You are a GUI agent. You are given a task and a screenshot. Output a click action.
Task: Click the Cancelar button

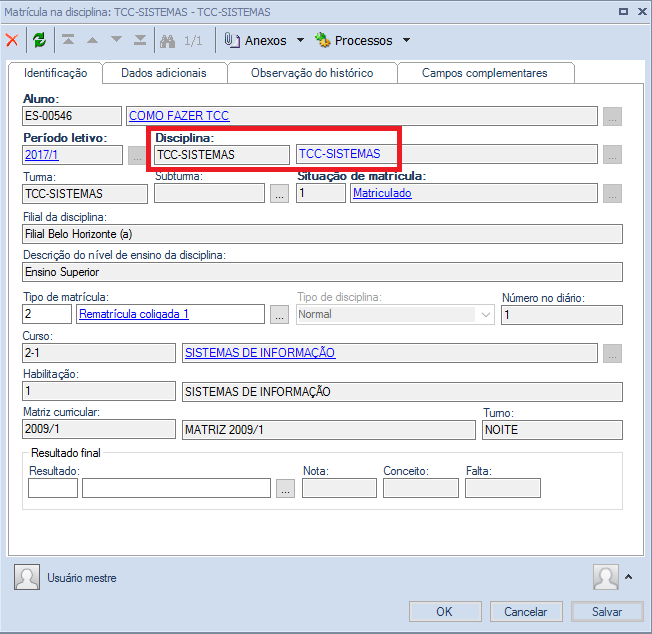526,612
